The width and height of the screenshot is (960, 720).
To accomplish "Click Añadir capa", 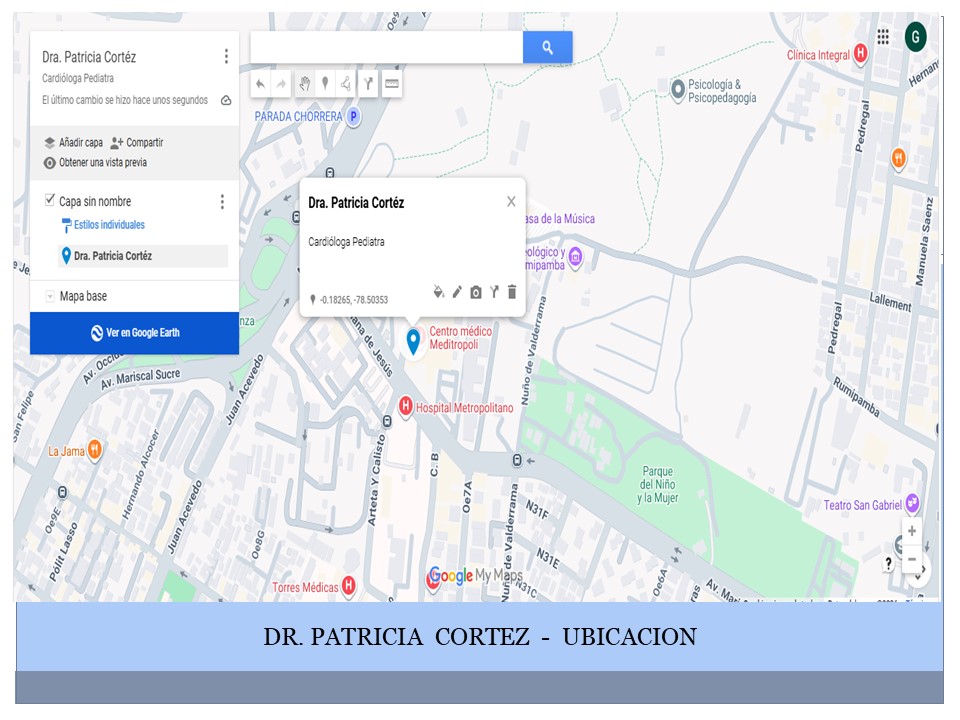I will tap(73, 143).
